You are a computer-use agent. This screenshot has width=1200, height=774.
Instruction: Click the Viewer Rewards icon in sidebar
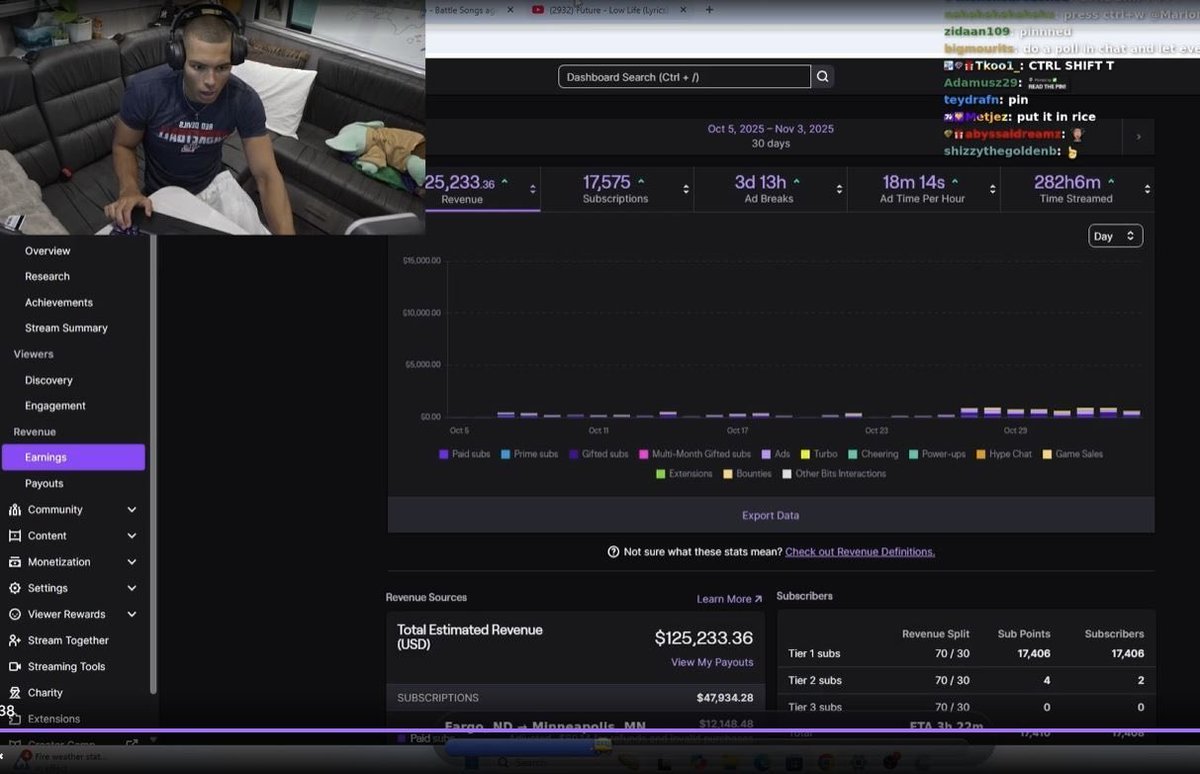15,614
